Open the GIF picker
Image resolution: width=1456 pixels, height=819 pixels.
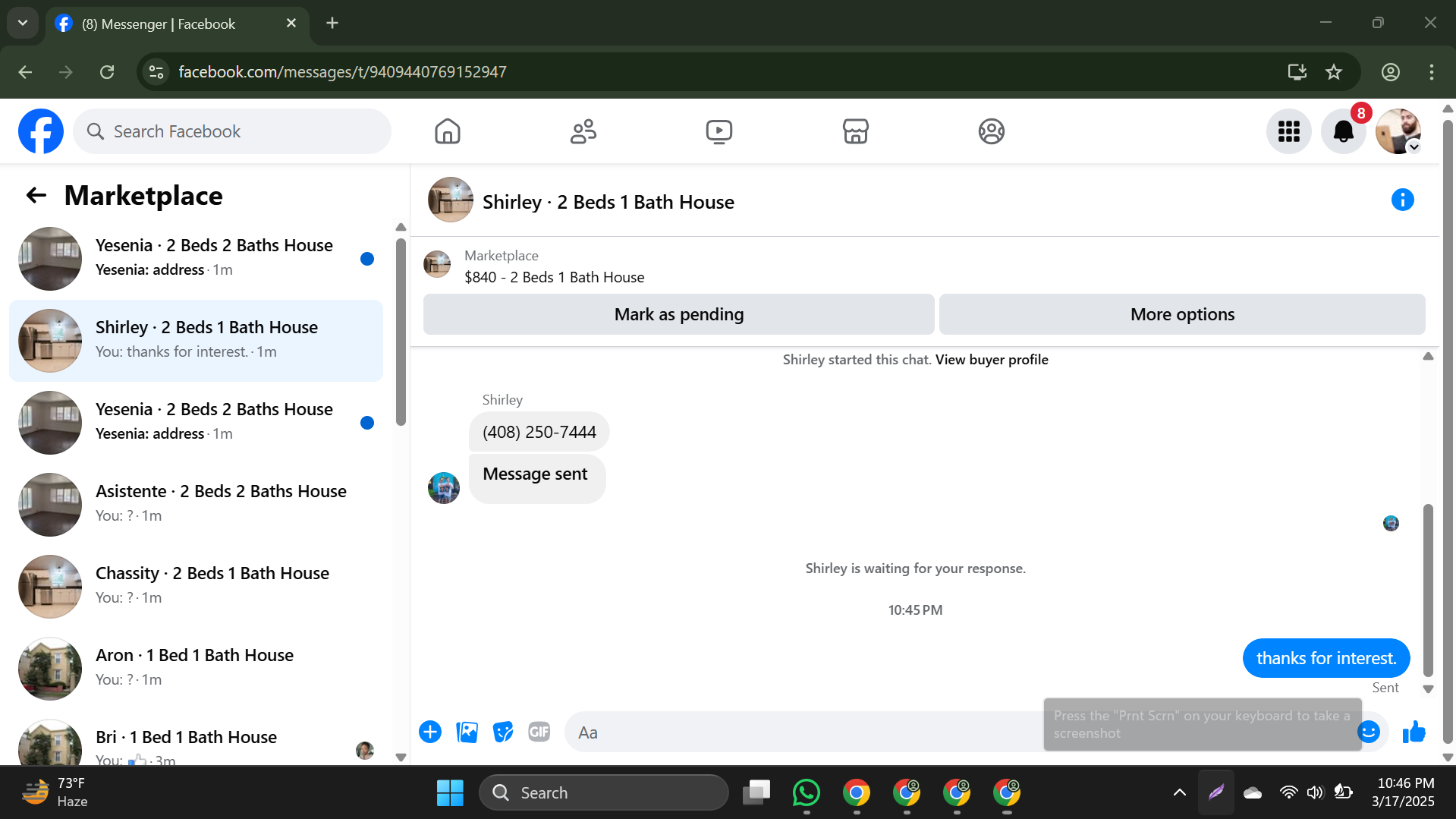[539, 732]
